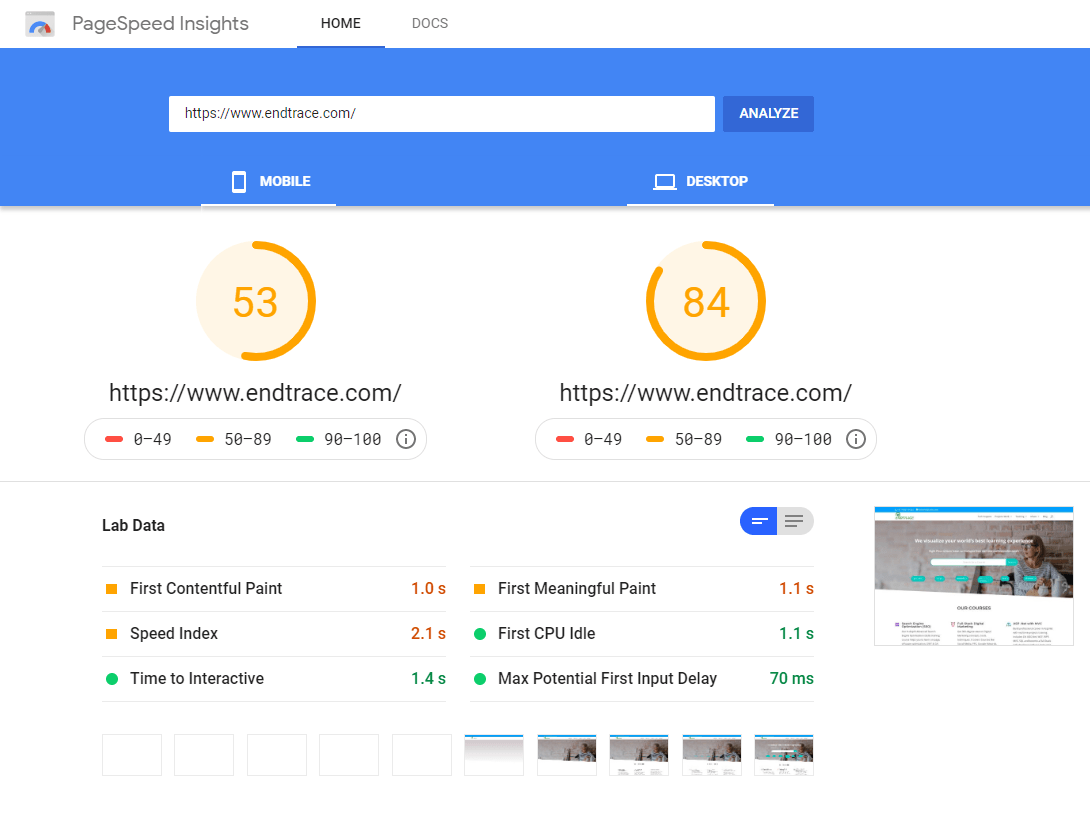Click the First Meaningful Paint metric
Image resolution: width=1090 pixels, height=818 pixels.
coord(642,589)
